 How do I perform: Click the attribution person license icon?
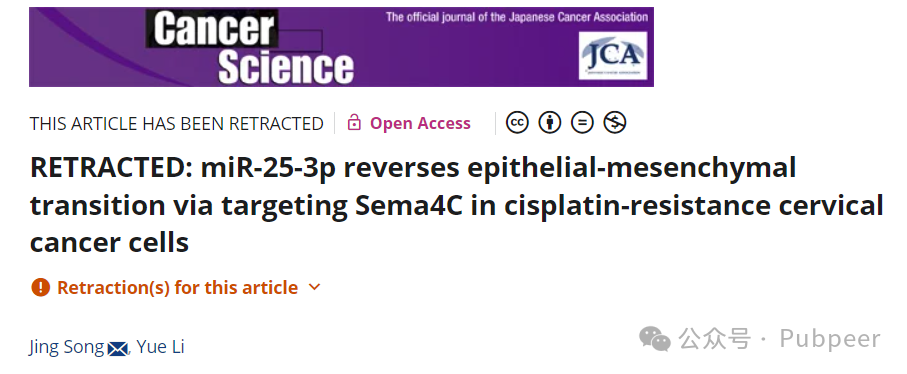(x=550, y=123)
